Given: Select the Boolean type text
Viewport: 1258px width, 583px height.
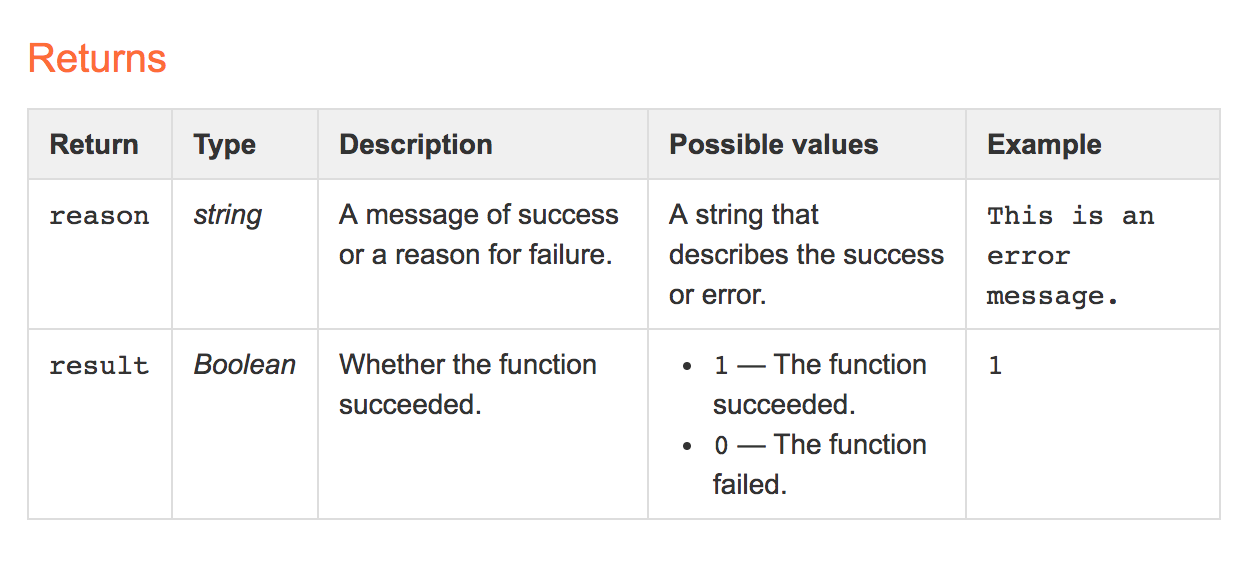Looking at the screenshot, I should (245, 364).
